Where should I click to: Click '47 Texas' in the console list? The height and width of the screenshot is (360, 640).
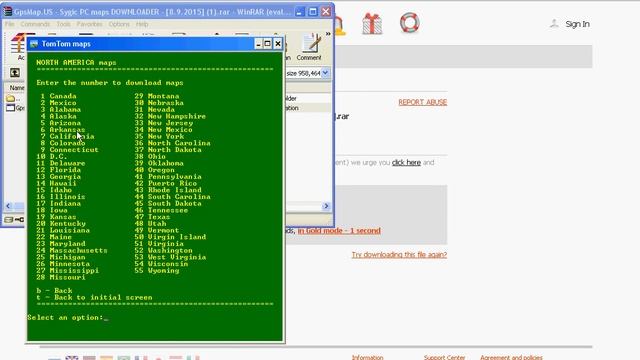(x=152, y=217)
